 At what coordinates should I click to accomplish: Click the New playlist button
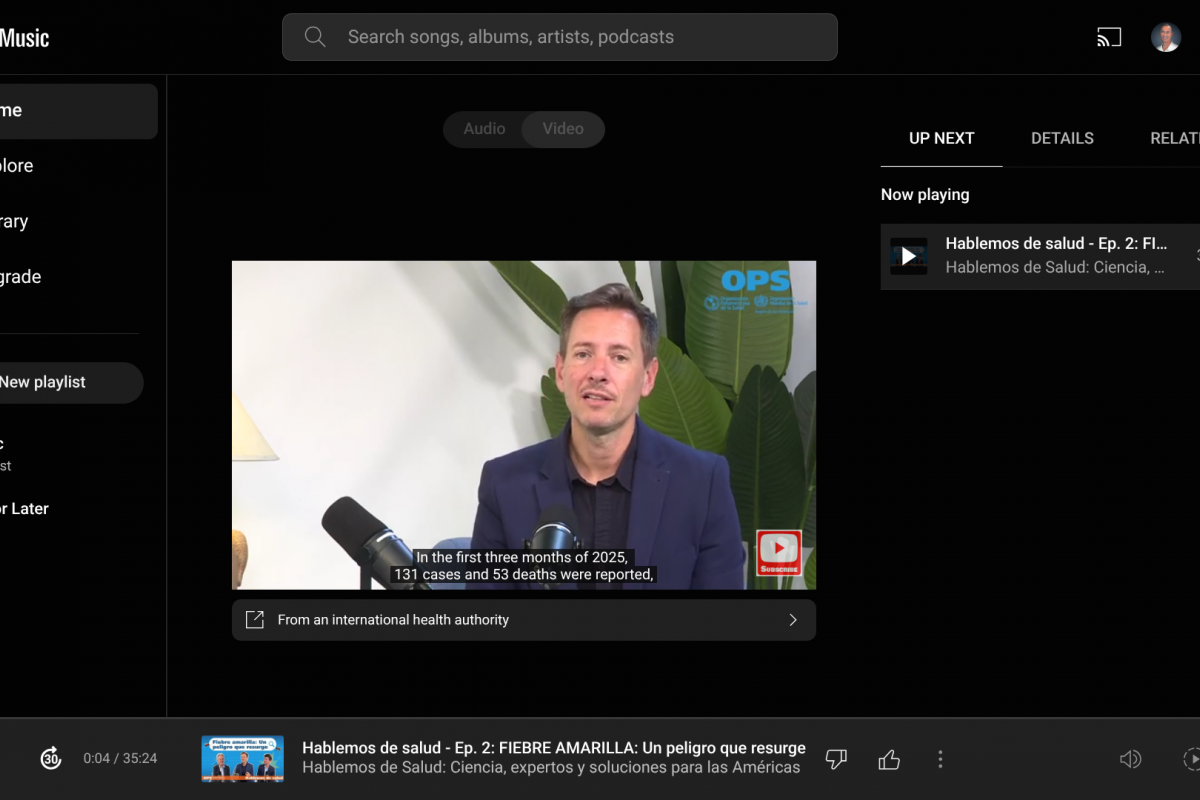pyautogui.click(x=60, y=382)
